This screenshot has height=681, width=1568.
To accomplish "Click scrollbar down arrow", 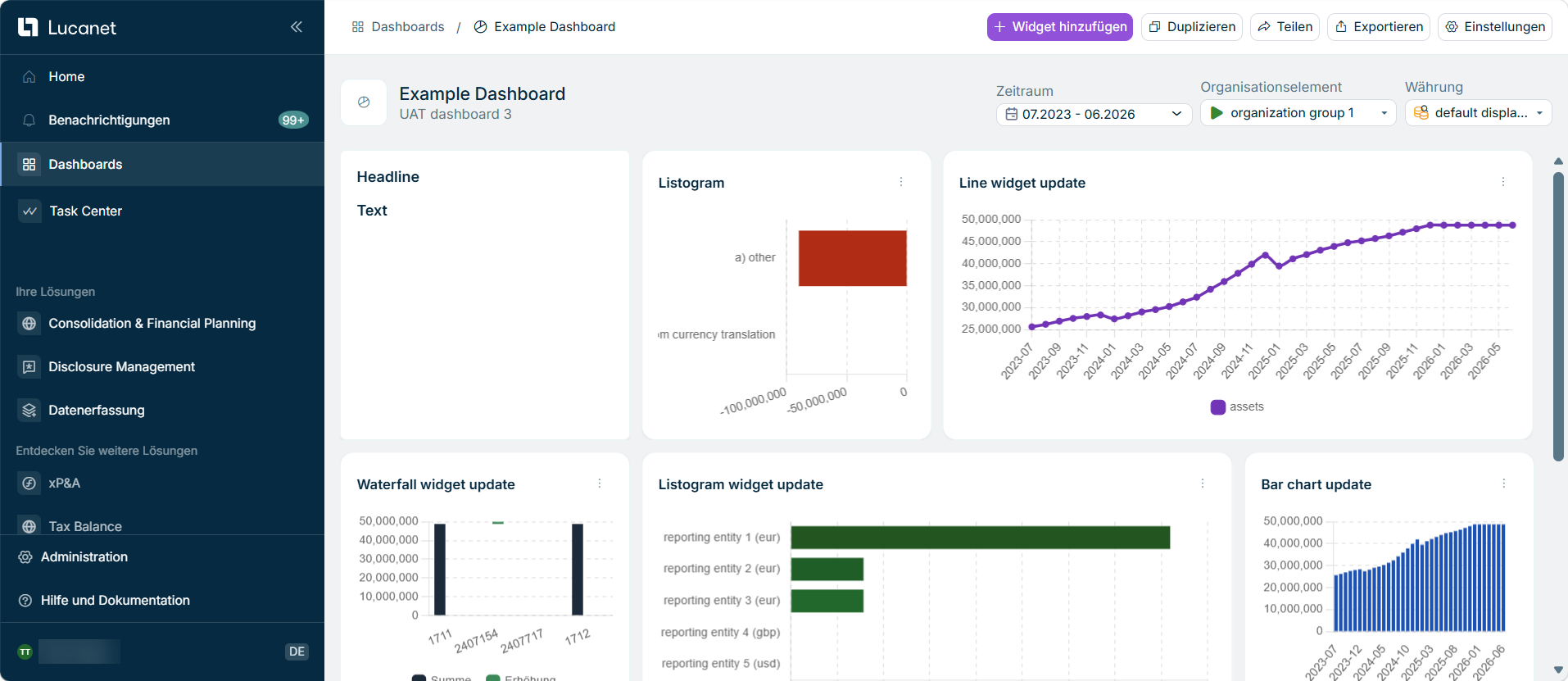I will 1558,670.
